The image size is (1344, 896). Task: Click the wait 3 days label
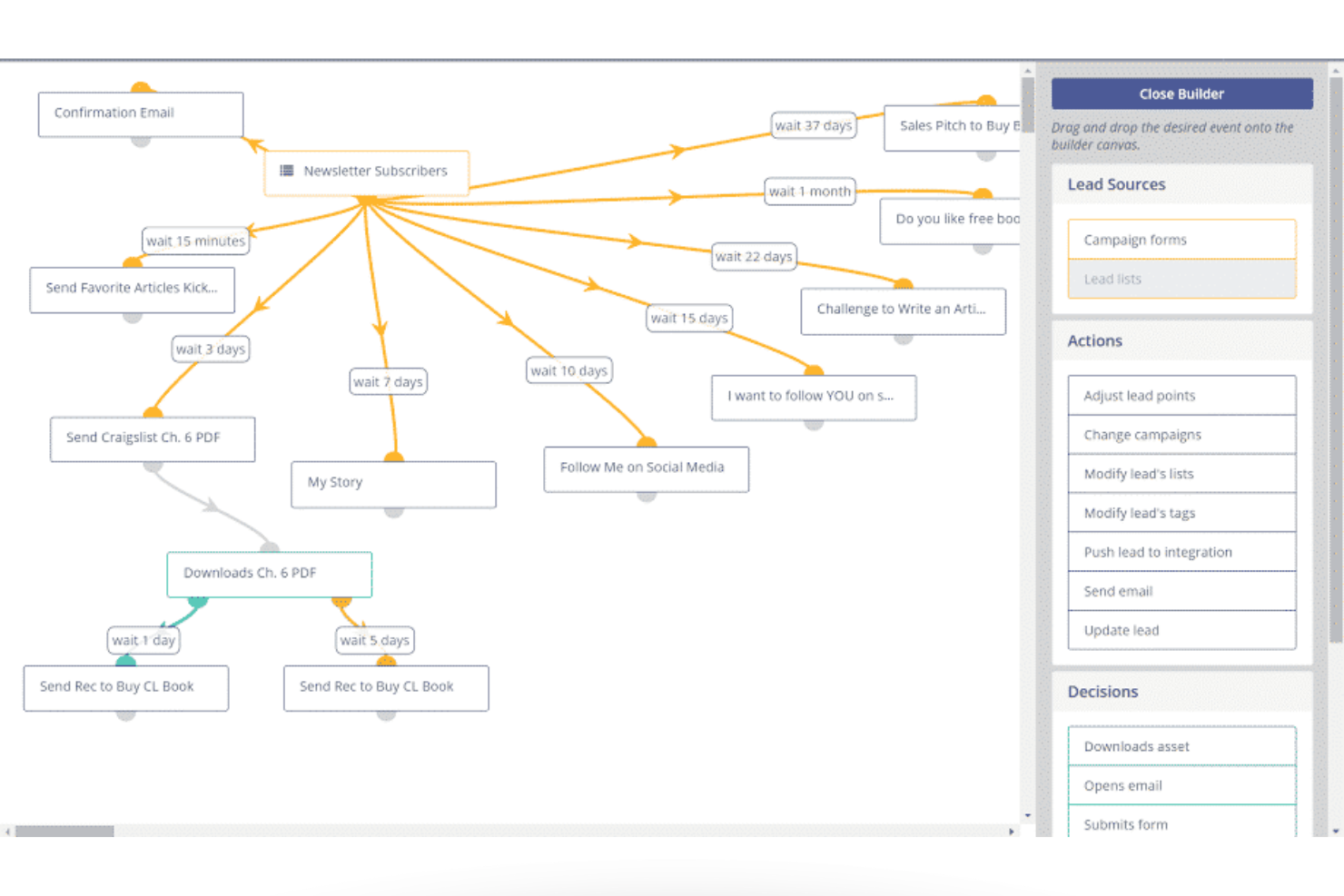pos(211,349)
